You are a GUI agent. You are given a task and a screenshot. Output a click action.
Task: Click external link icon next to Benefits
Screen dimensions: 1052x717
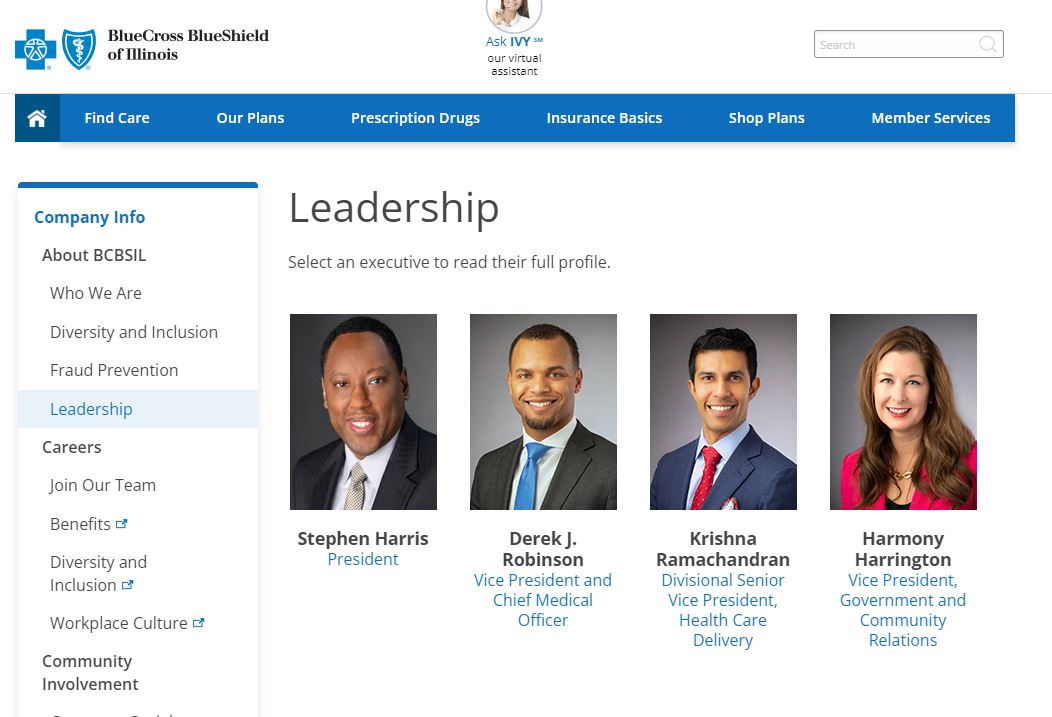pyautogui.click(x=121, y=524)
